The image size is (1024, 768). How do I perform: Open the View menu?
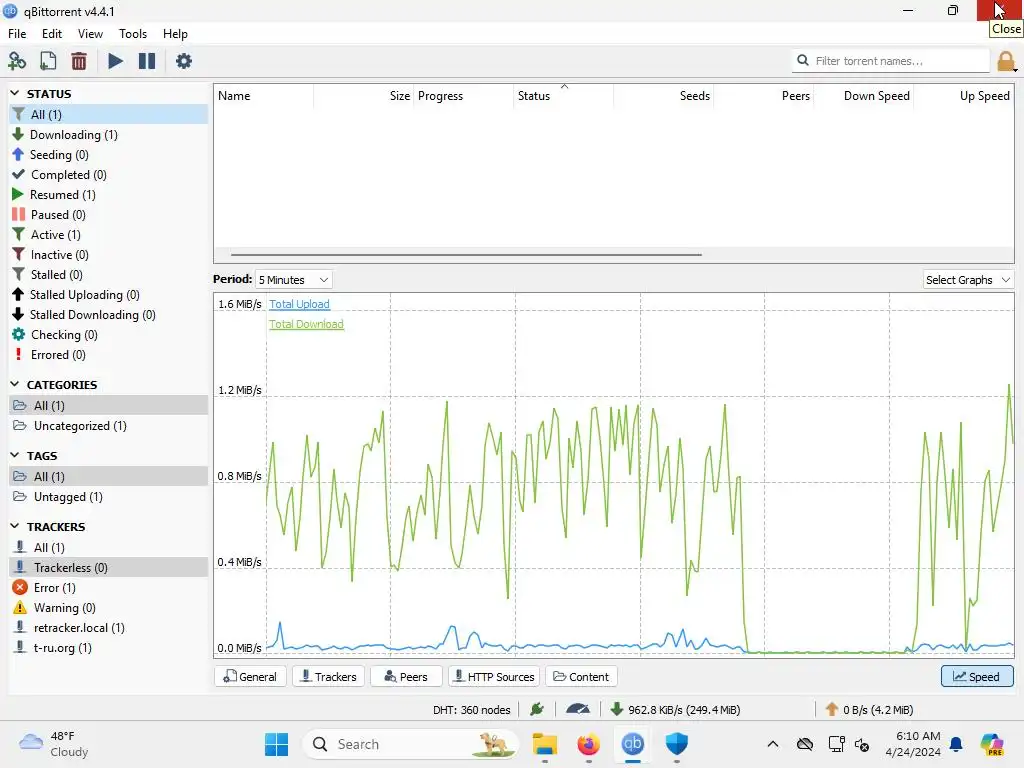click(90, 34)
